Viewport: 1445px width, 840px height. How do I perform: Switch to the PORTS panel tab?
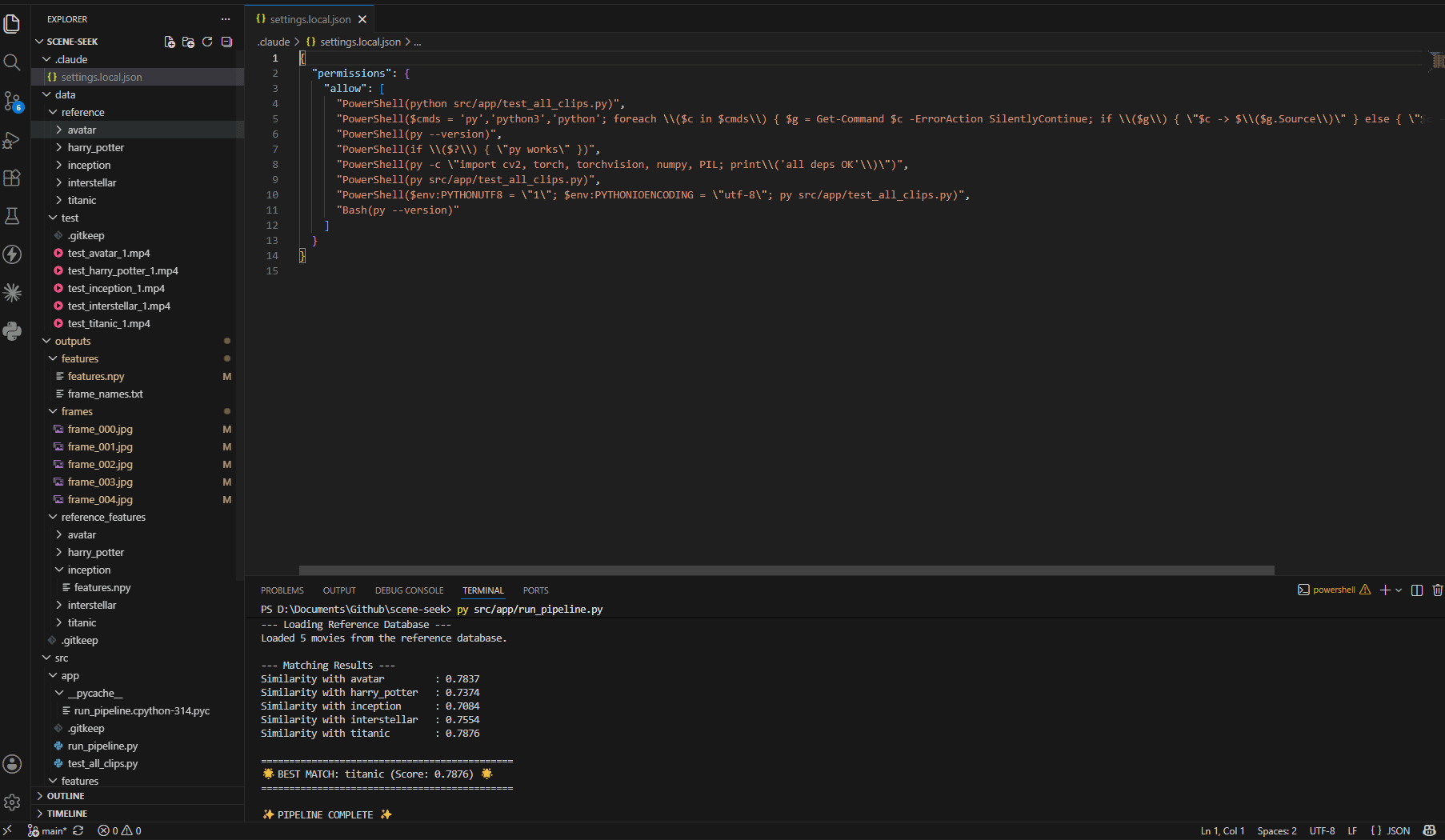click(x=536, y=590)
